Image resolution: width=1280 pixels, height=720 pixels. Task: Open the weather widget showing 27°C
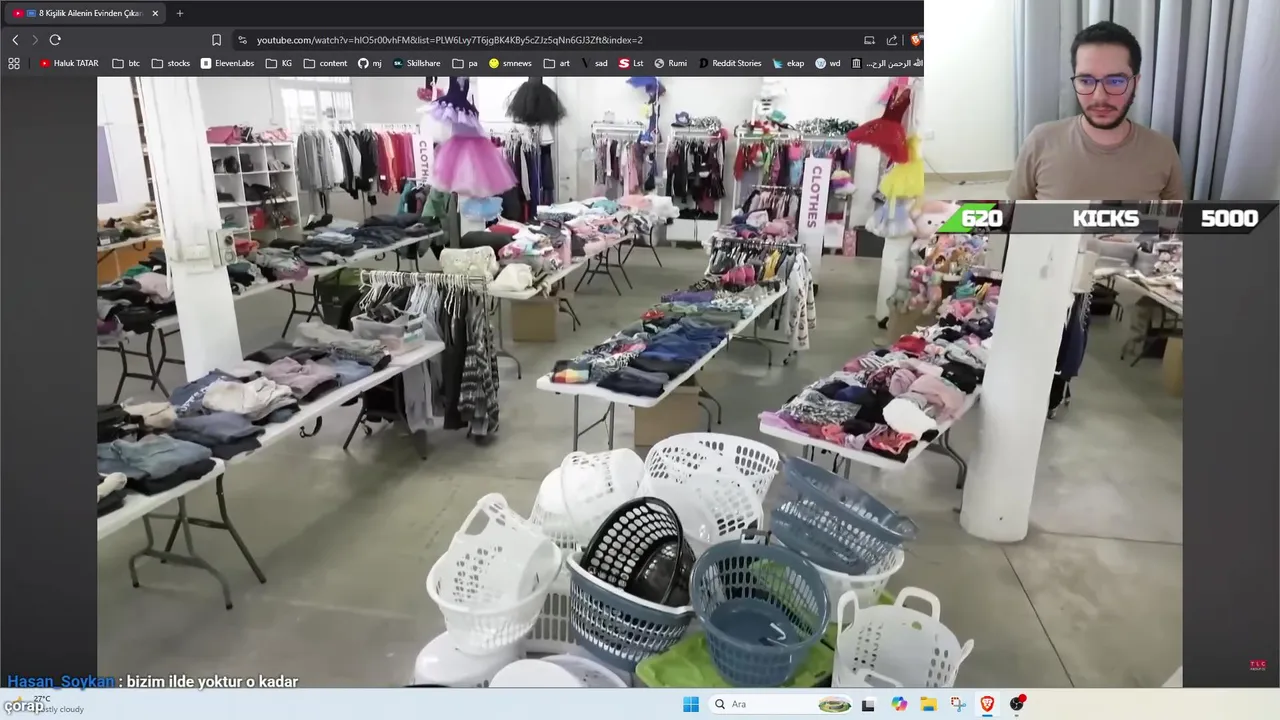pyautogui.click(x=45, y=704)
